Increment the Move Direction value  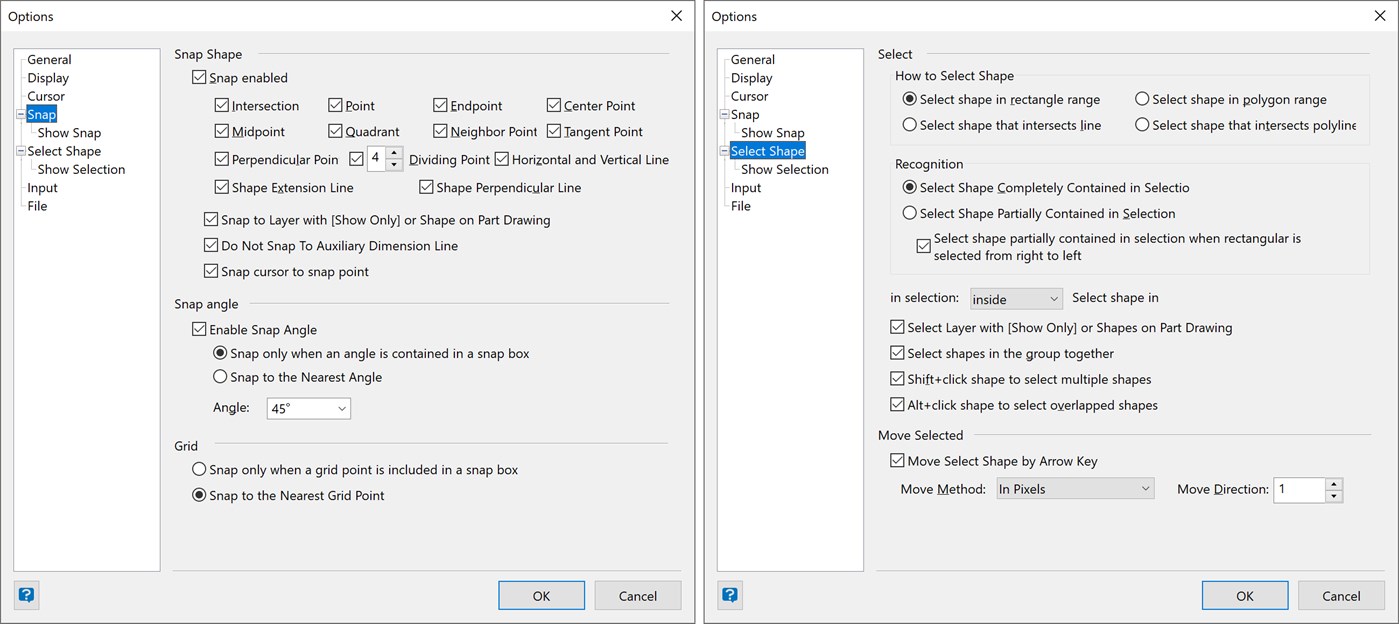[x=1335, y=484]
